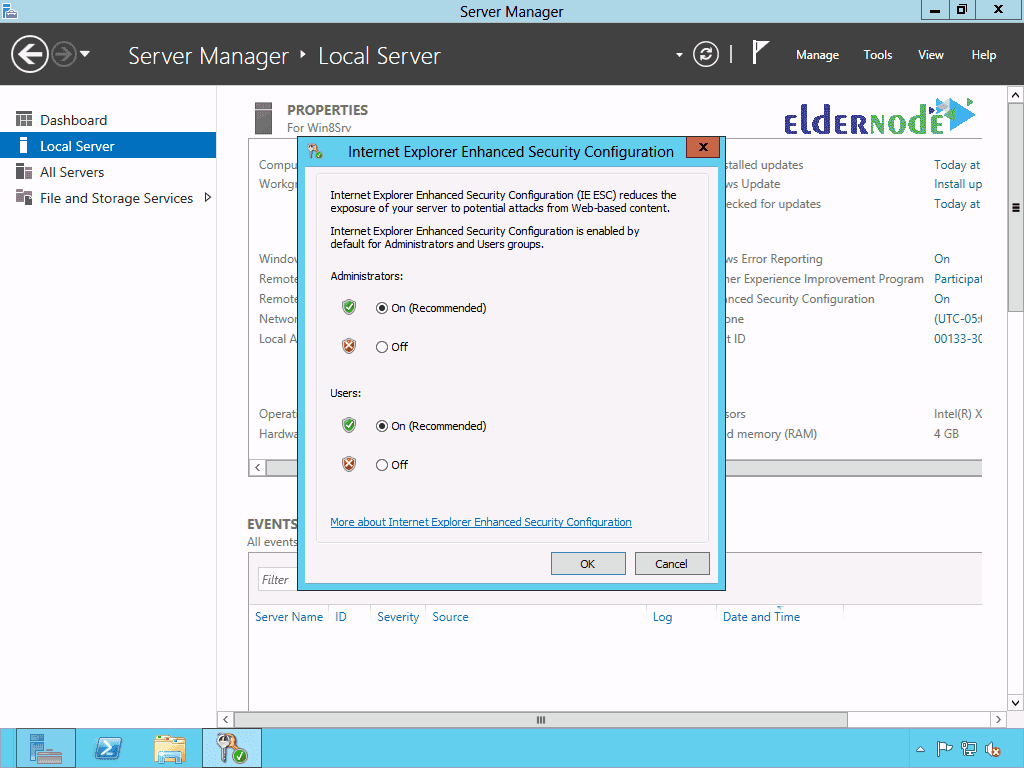Click the network icon in system tray

point(968,749)
